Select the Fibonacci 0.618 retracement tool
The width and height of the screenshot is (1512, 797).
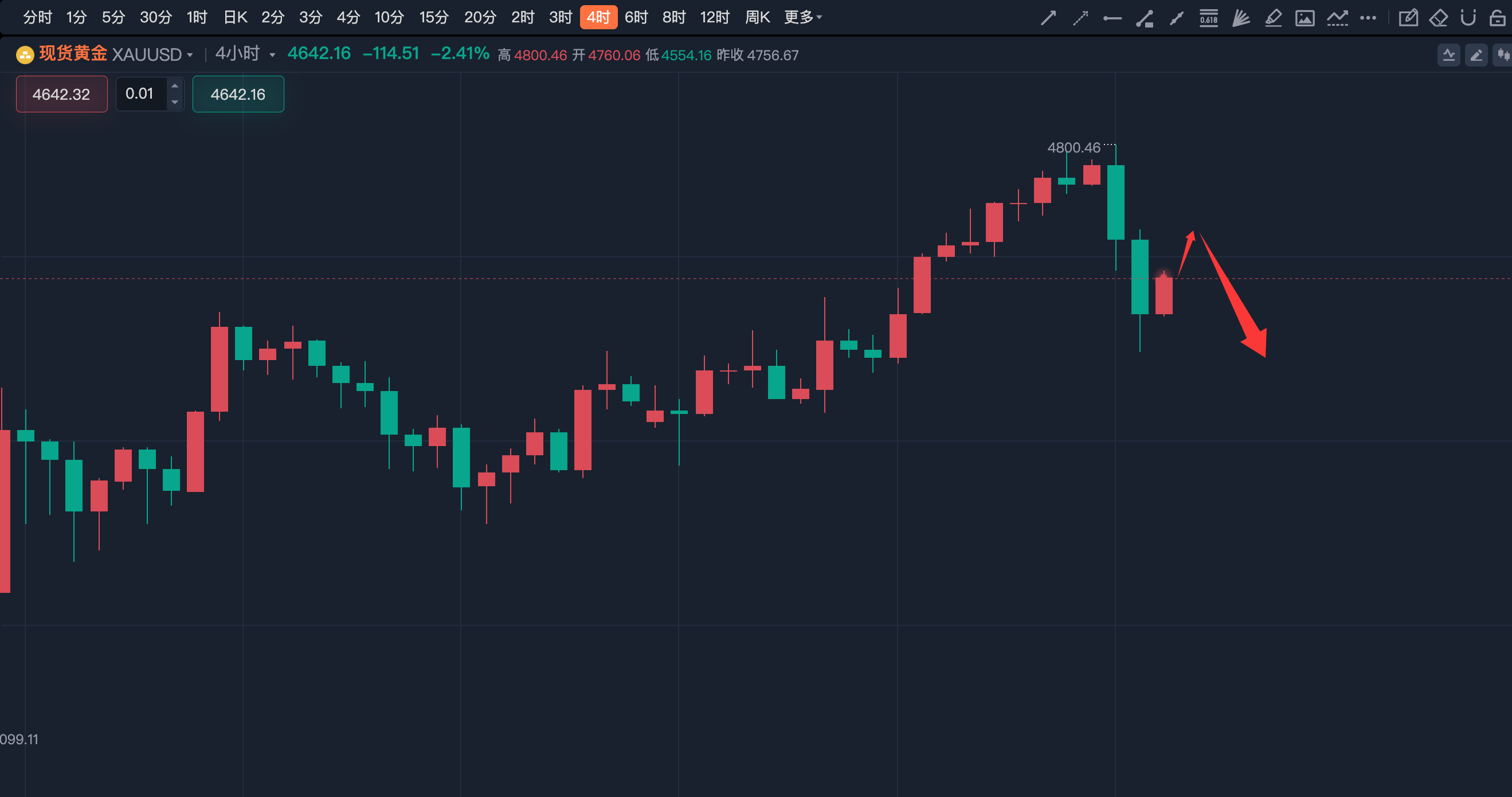tap(1209, 18)
